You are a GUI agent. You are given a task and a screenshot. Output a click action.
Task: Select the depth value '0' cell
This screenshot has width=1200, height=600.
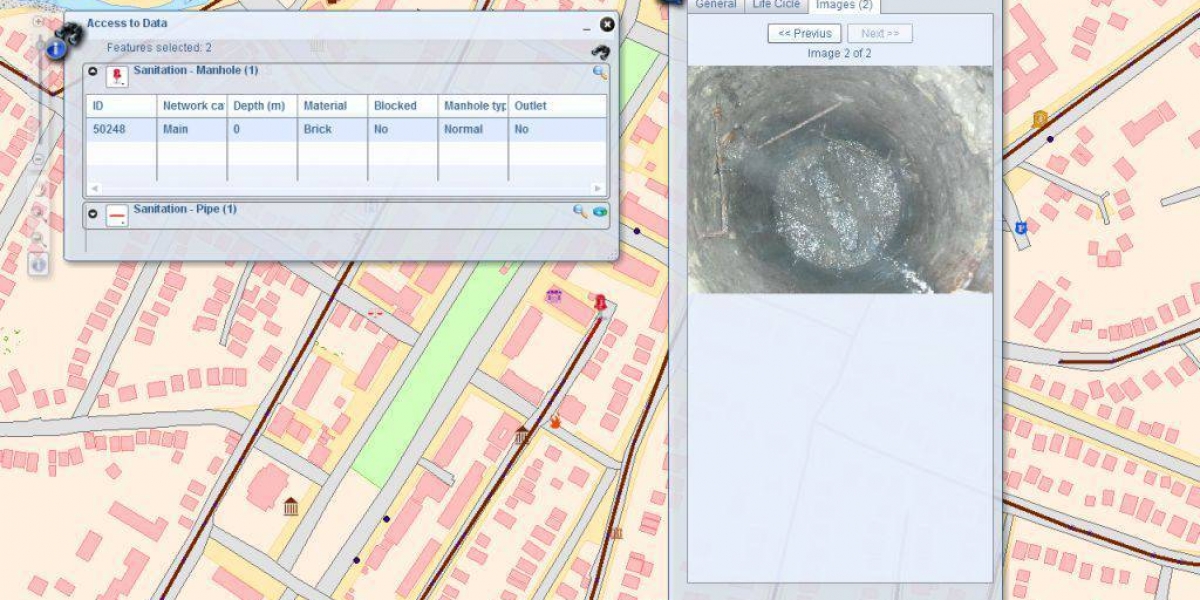pos(262,129)
